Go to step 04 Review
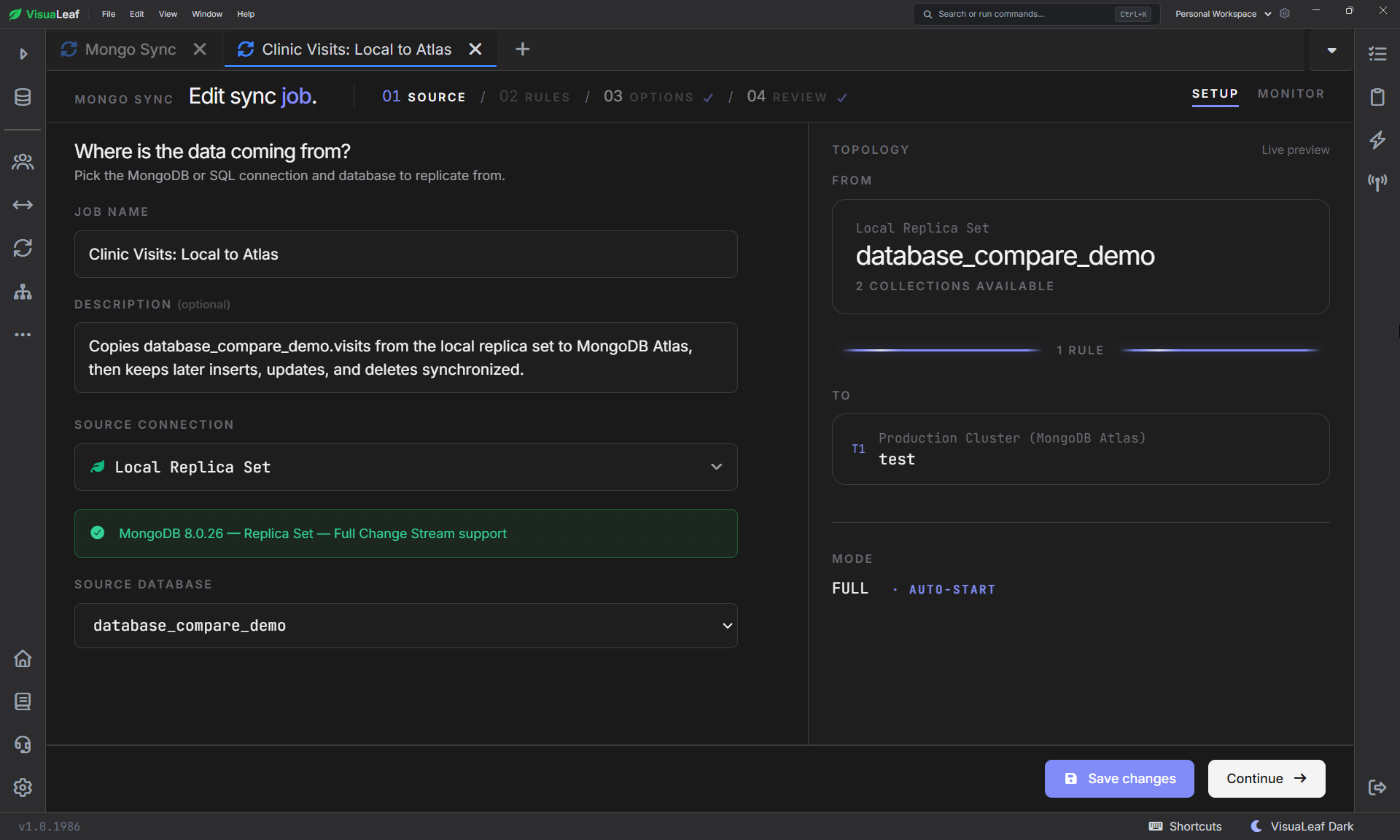This screenshot has width=1400, height=840. 796,96
